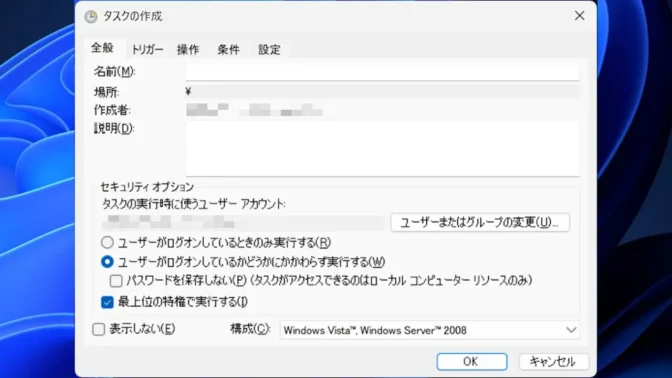Click the タスクの実行時に使うユーザー アカウント label
Screen dimensions: 672x378
pos(193,204)
